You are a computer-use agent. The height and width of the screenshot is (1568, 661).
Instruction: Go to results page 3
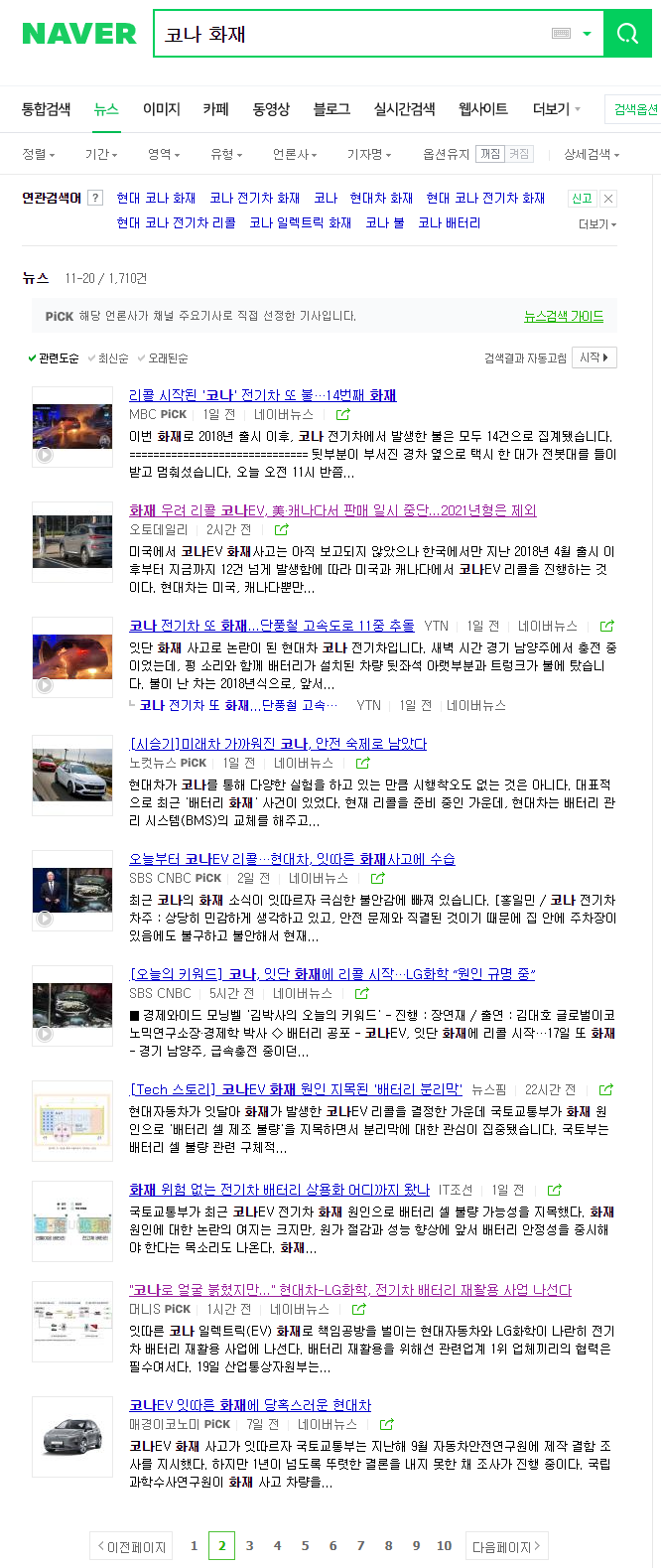(249, 1546)
